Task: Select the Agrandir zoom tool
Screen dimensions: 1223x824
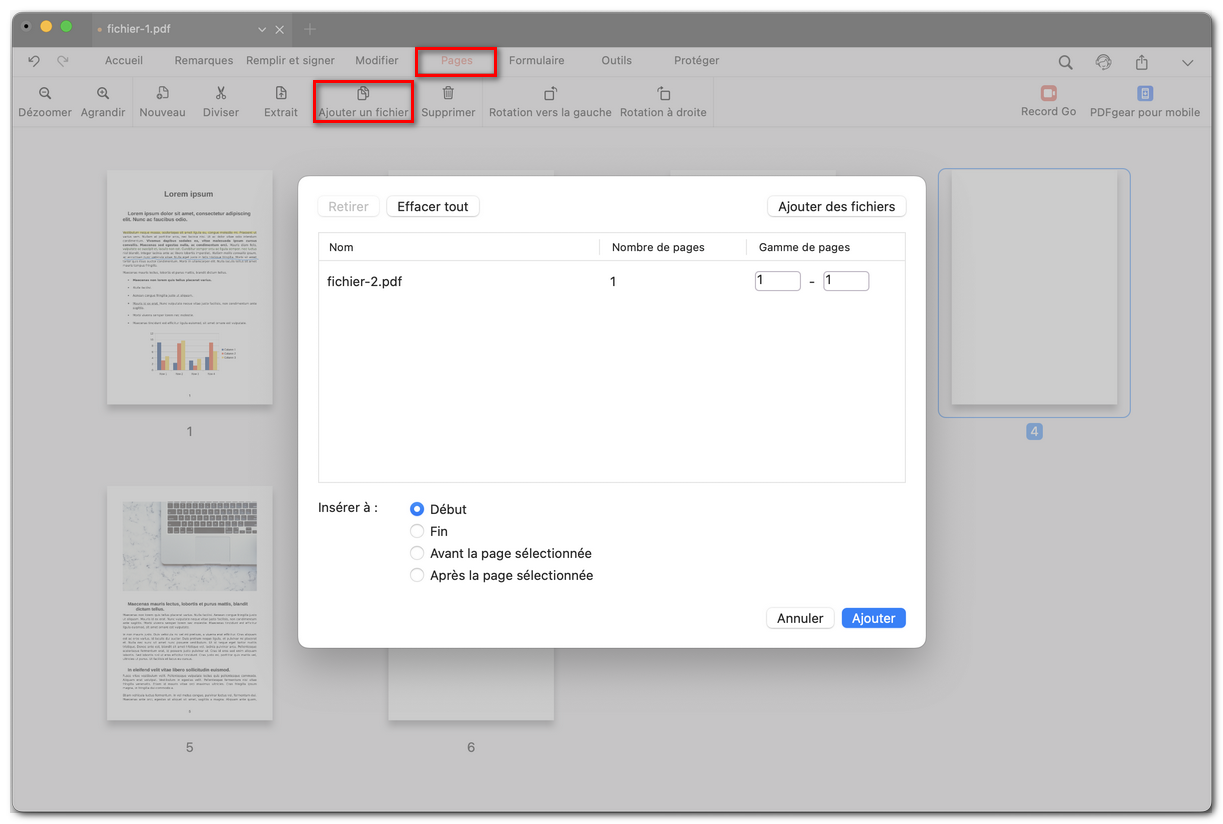Action: pyautogui.click(x=102, y=100)
